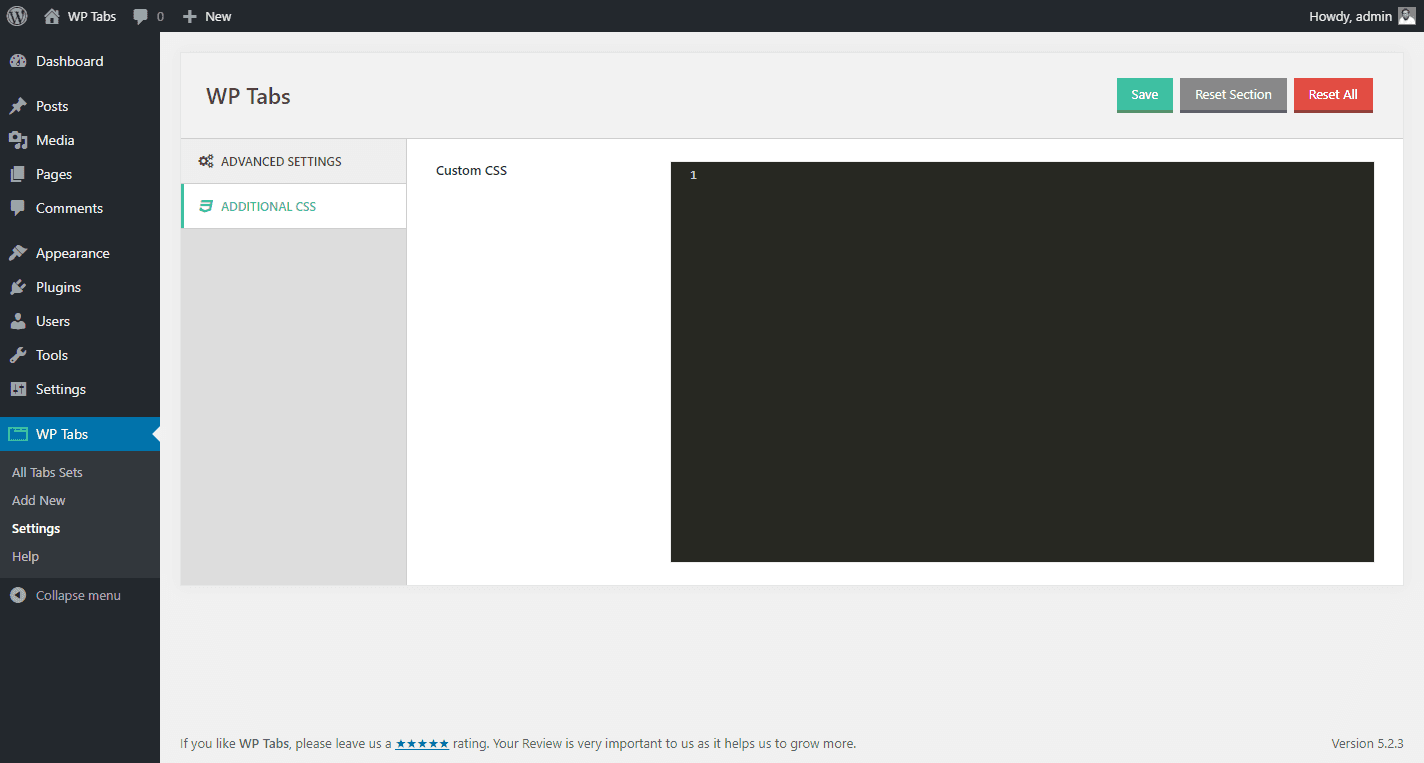Image resolution: width=1424 pixels, height=763 pixels.
Task: Open the Appearance menu
Action: tap(80, 253)
